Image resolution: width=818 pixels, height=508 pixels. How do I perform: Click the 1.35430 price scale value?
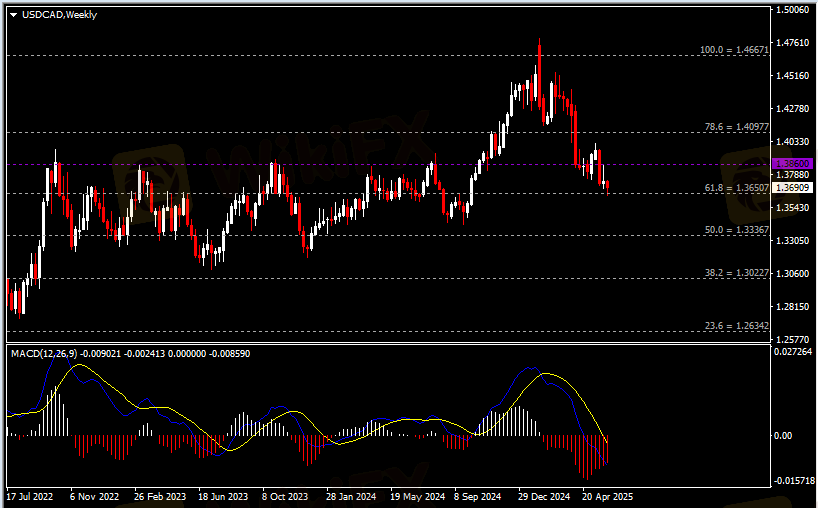tap(792, 208)
